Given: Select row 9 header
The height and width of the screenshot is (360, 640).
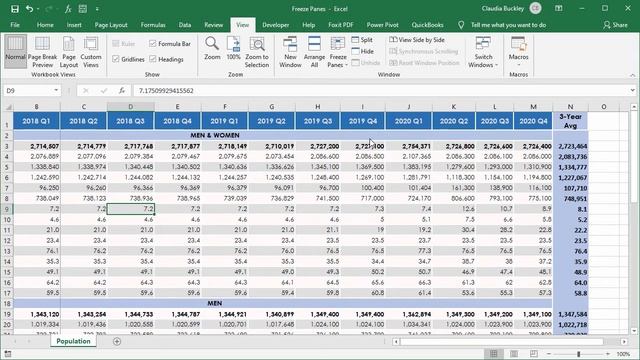Looking at the screenshot, I should tap(7, 209).
